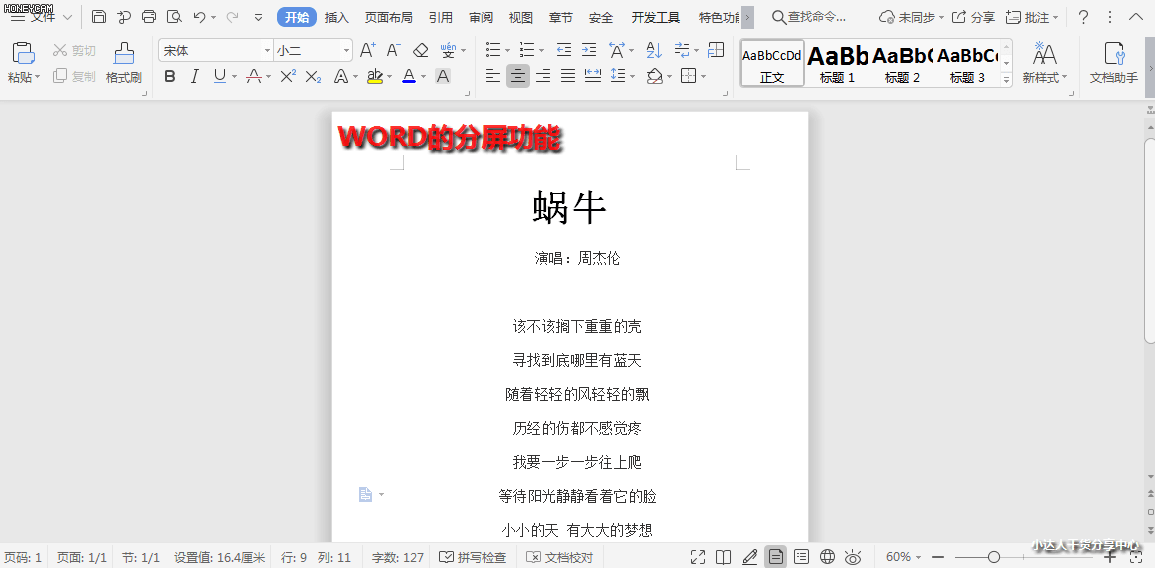Apply the 标题 1 heading style
Viewport: 1155px width, 568px height.
coord(838,63)
